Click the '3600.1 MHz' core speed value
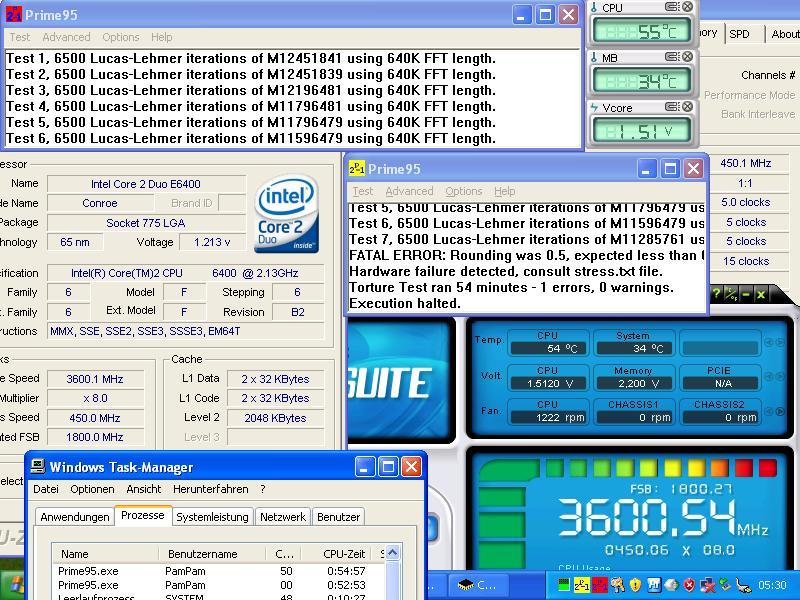 click(x=95, y=379)
